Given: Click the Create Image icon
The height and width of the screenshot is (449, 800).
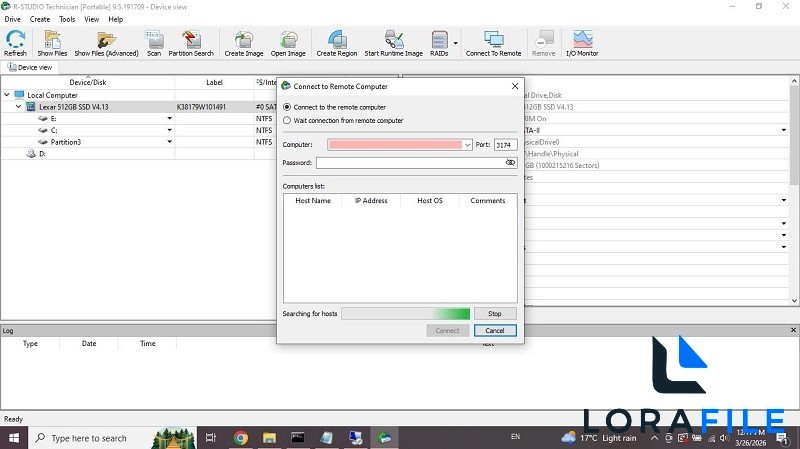Looking at the screenshot, I should pos(244,43).
